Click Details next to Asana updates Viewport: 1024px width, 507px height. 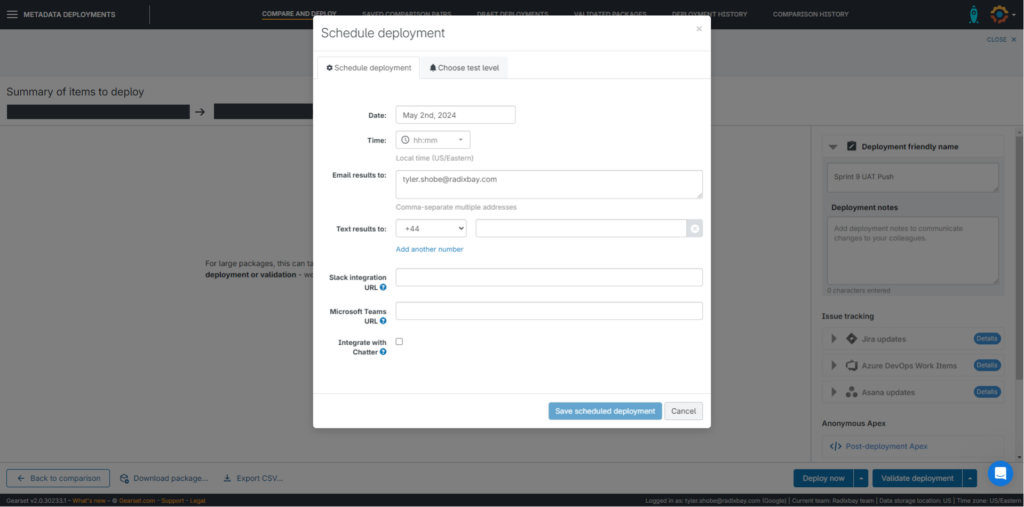[x=987, y=392]
